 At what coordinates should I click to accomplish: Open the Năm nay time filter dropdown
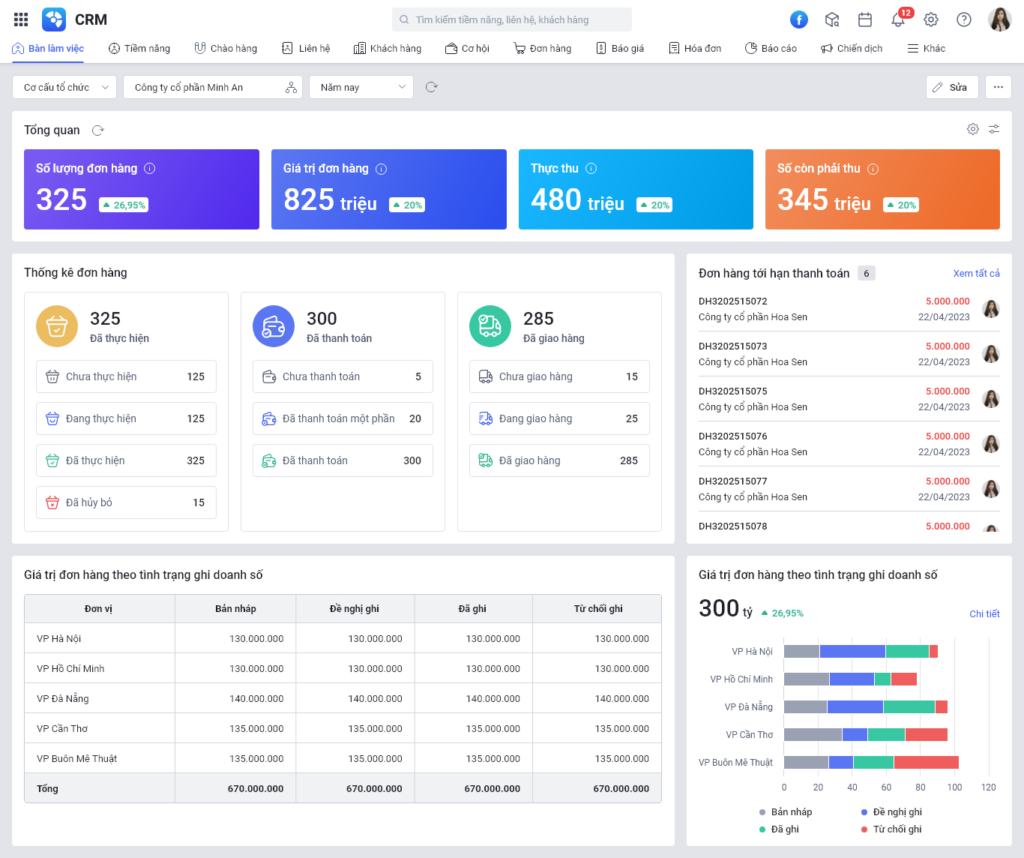pos(360,87)
